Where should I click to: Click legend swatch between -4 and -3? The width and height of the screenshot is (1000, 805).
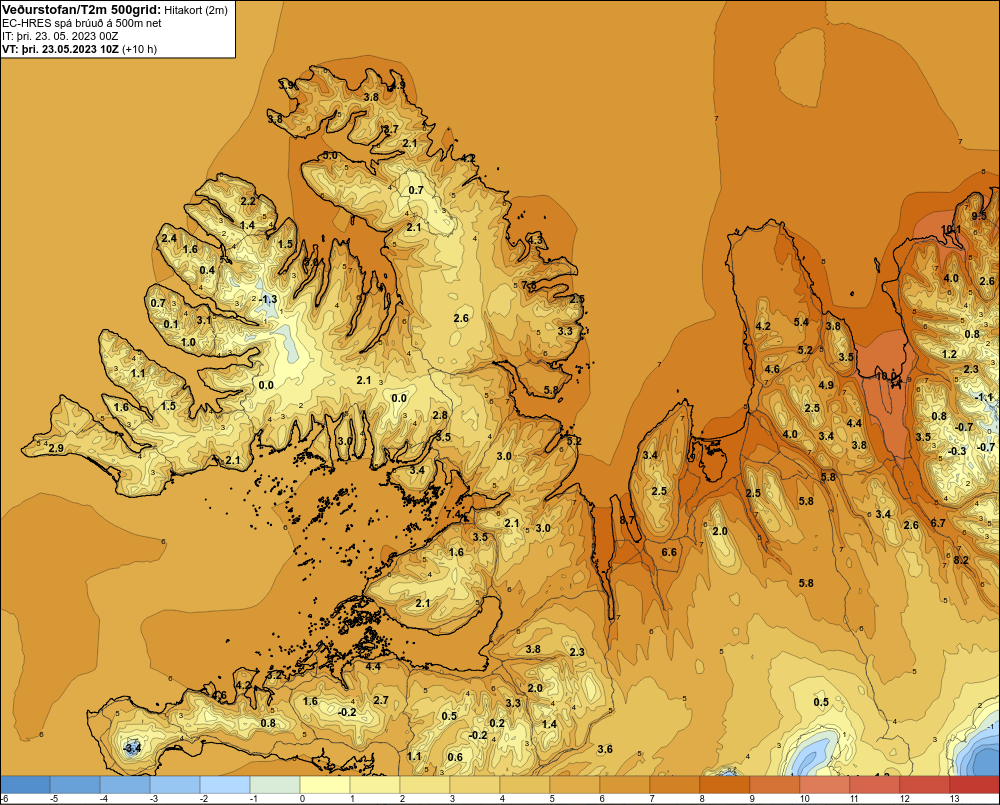pyautogui.click(x=125, y=784)
